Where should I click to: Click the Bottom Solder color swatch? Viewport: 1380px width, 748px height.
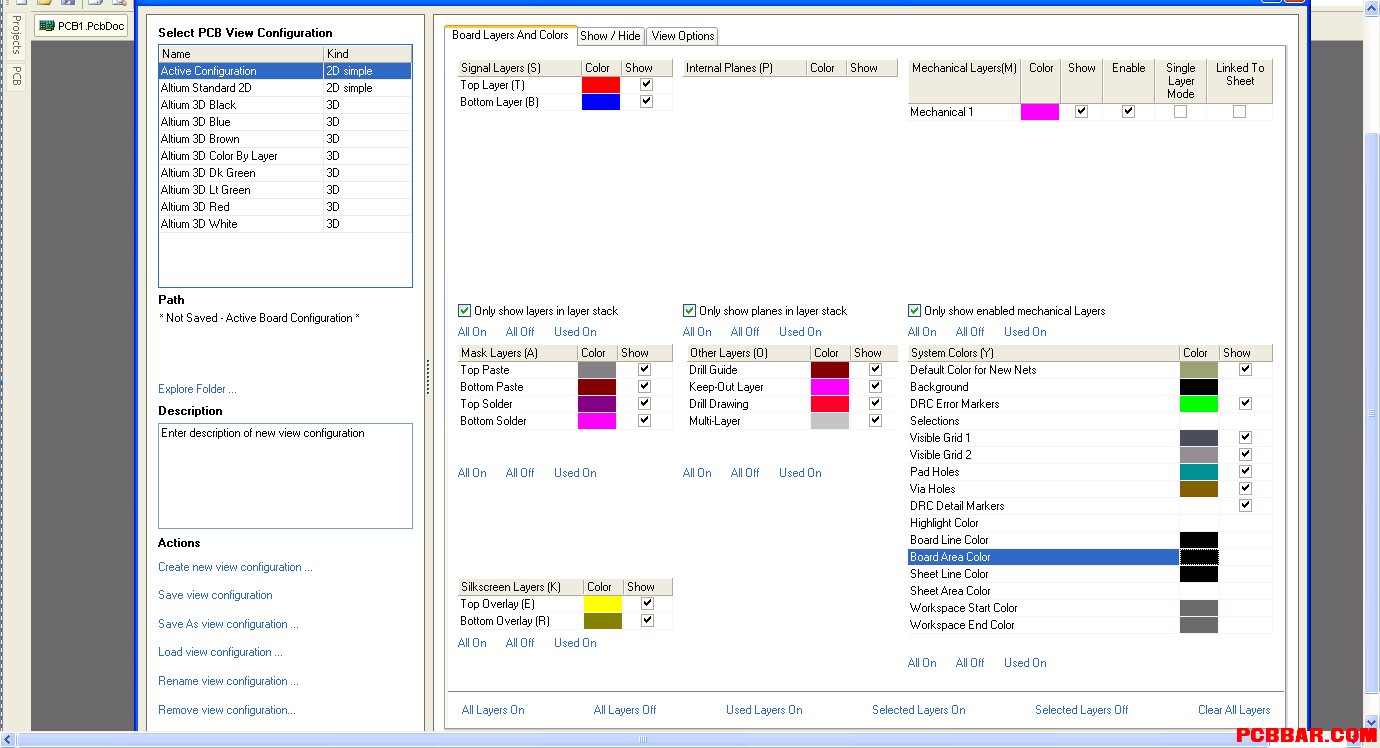point(597,421)
